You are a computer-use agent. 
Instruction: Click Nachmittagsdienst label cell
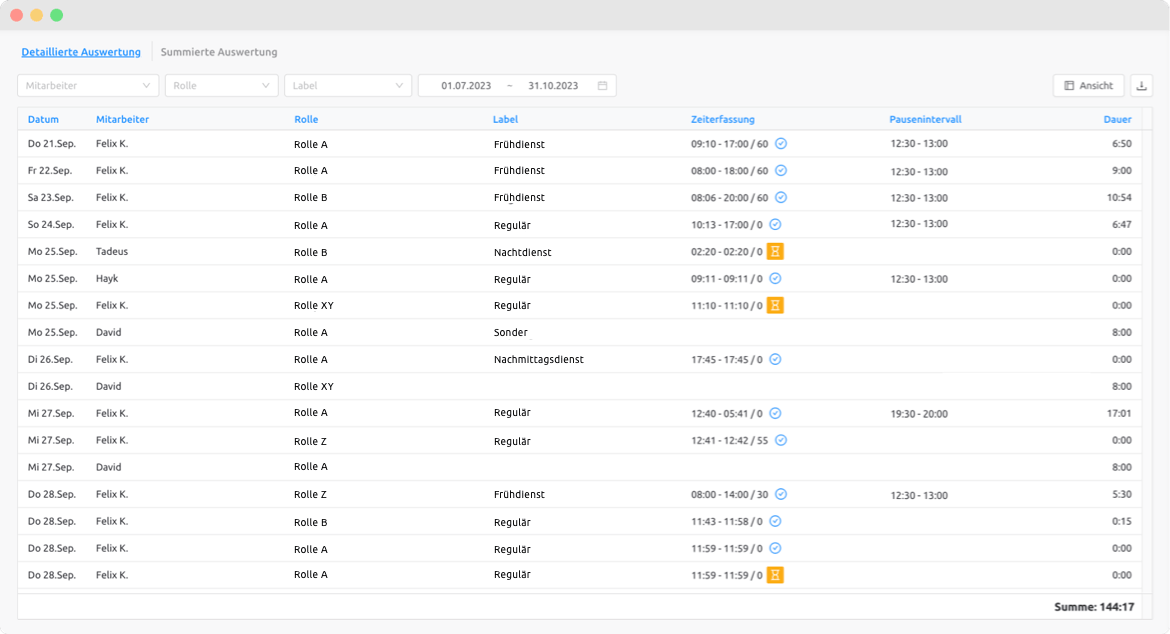click(x=539, y=360)
